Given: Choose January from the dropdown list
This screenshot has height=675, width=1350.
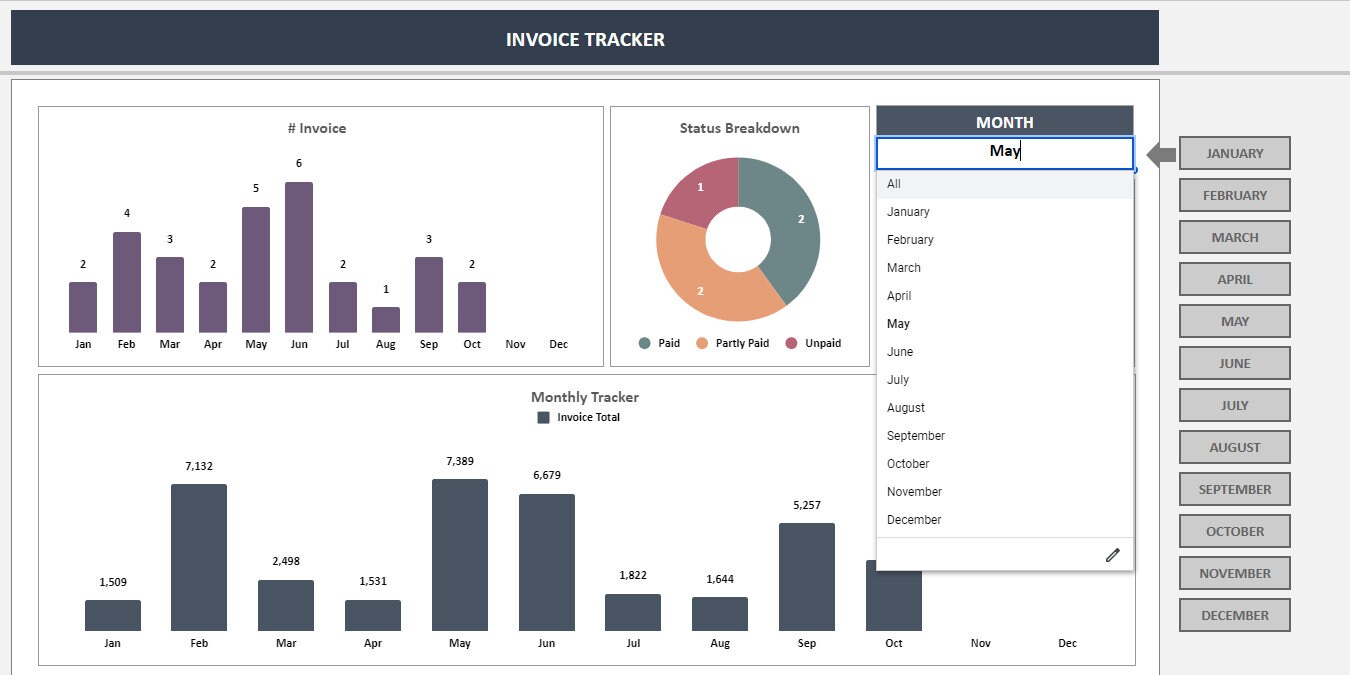Looking at the screenshot, I should 1005,212.
